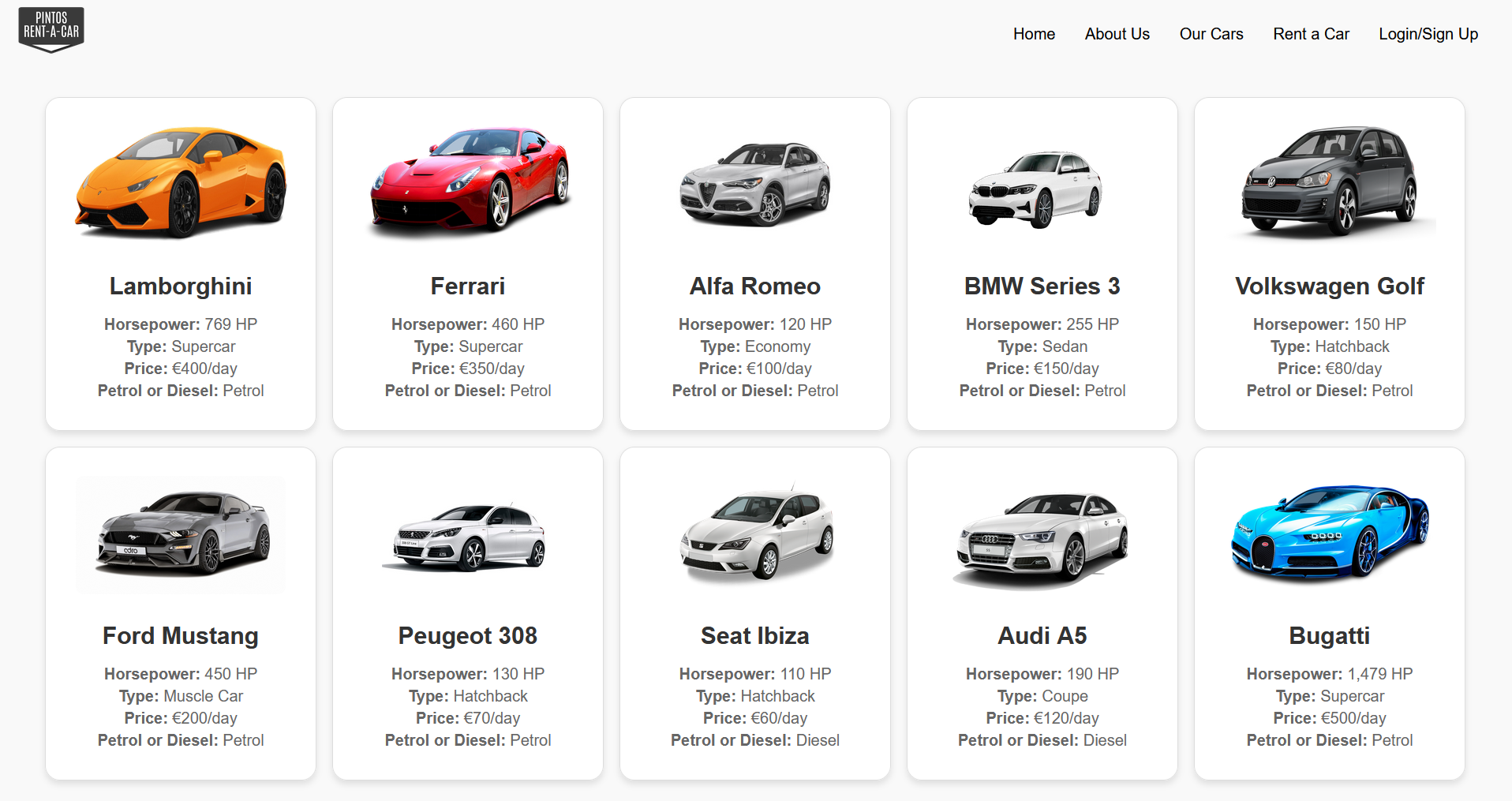The height and width of the screenshot is (801, 1512).
Task: Click the 769 HP horsepower line
Action: [x=181, y=324]
